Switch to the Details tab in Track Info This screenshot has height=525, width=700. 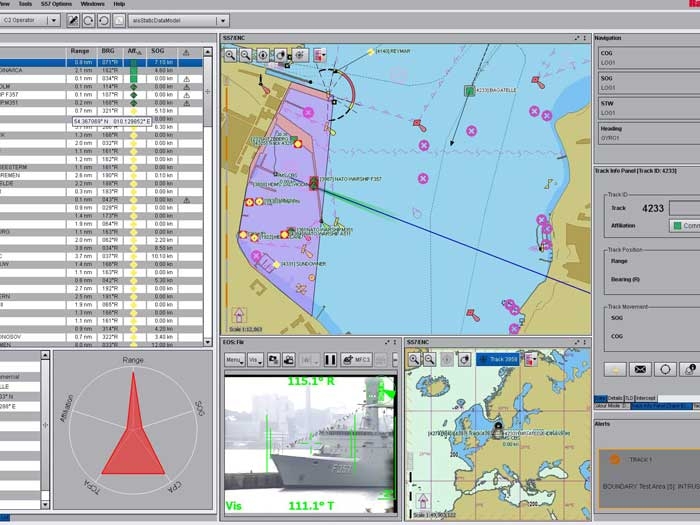click(615, 398)
